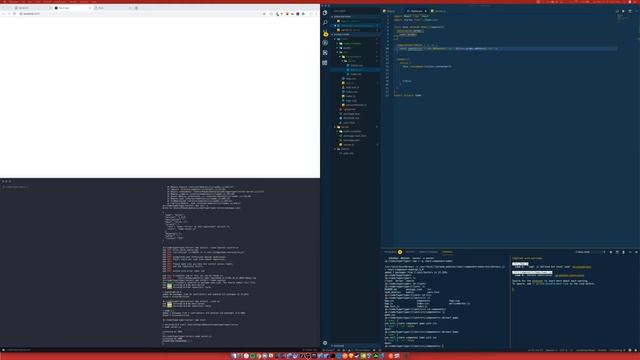Switch to the third editor tab
This screenshot has height=360, width=640.
[x=440, y=11]
